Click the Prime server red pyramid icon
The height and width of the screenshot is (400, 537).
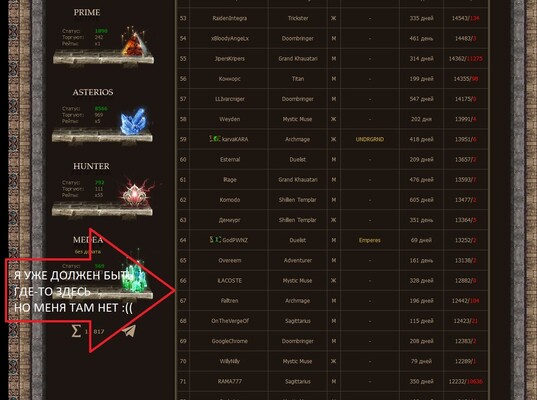pos(135,42)
